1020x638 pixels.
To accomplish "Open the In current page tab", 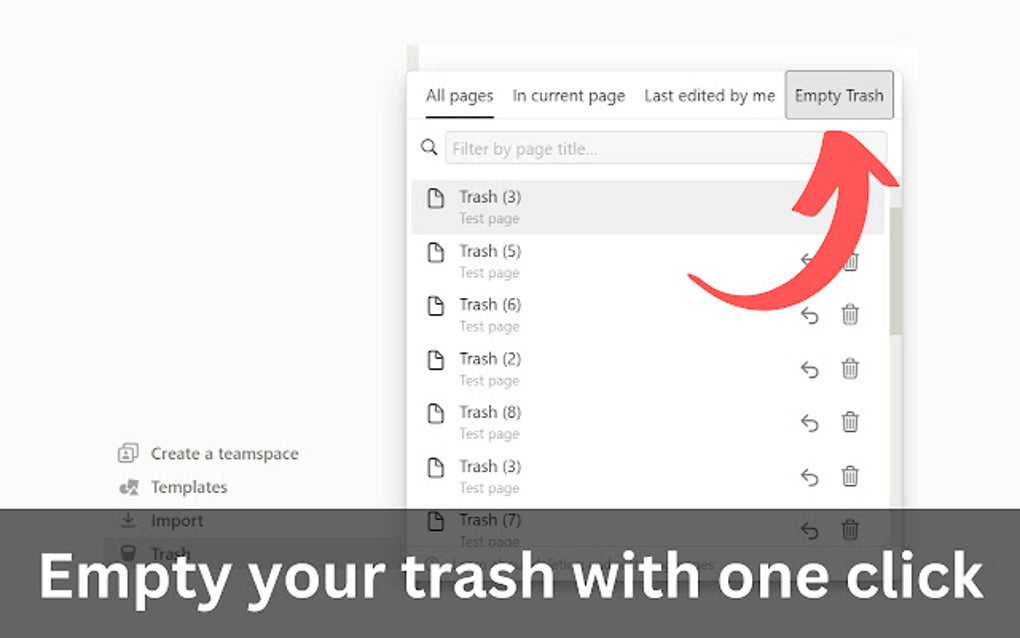I will coord(569,96).
